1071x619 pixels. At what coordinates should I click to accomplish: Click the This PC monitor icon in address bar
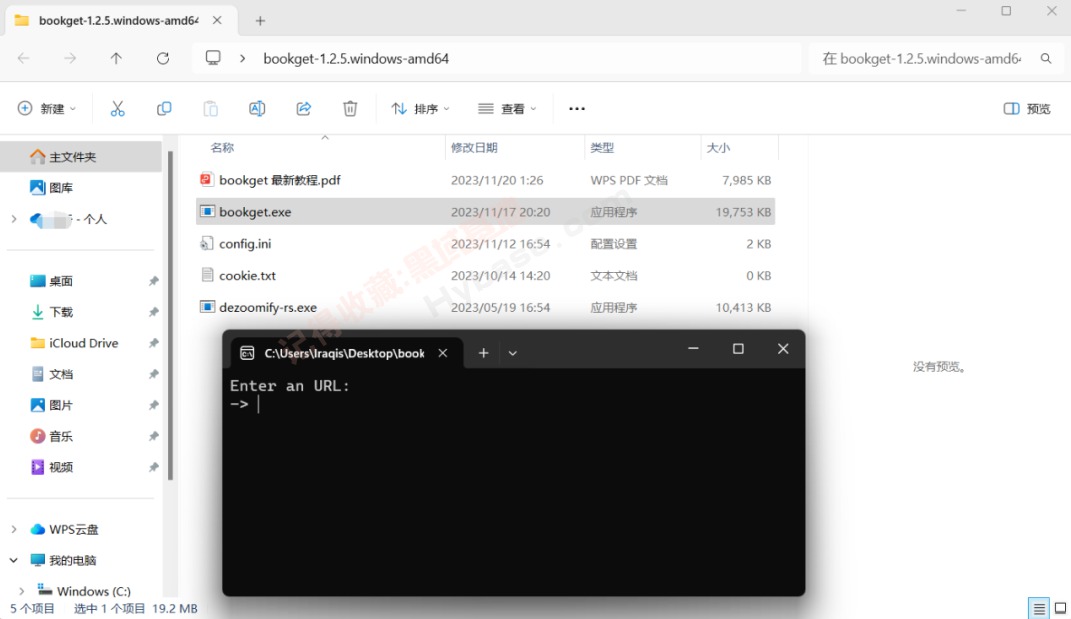(213, 58)
